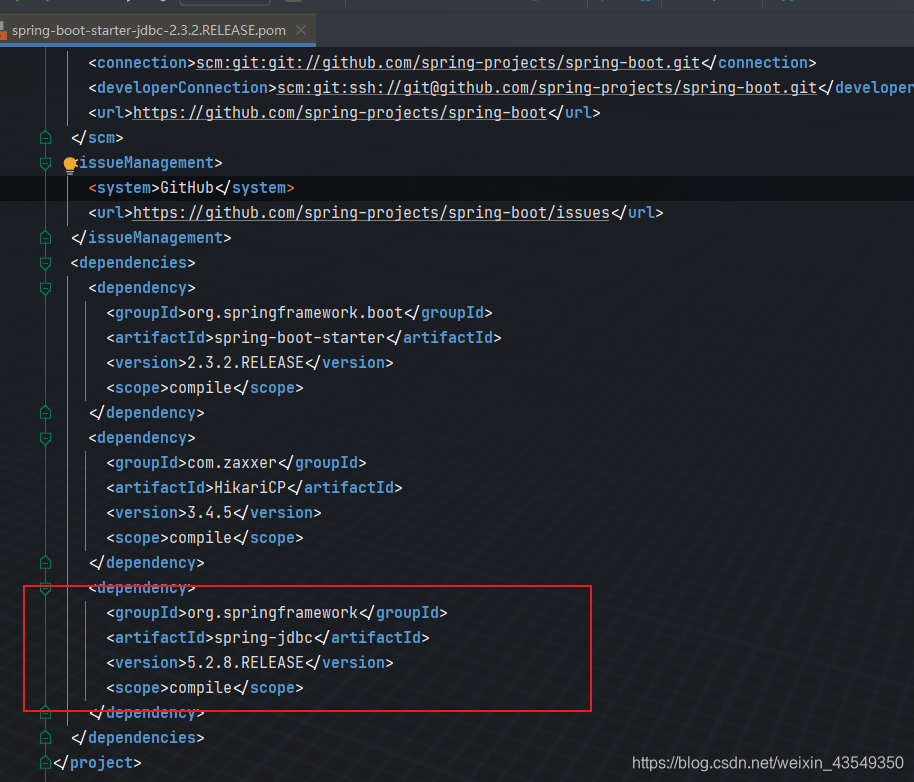Click the yellow intention lightbulb icon
This screenshot has width=914, height=782.
coord(68,162)
